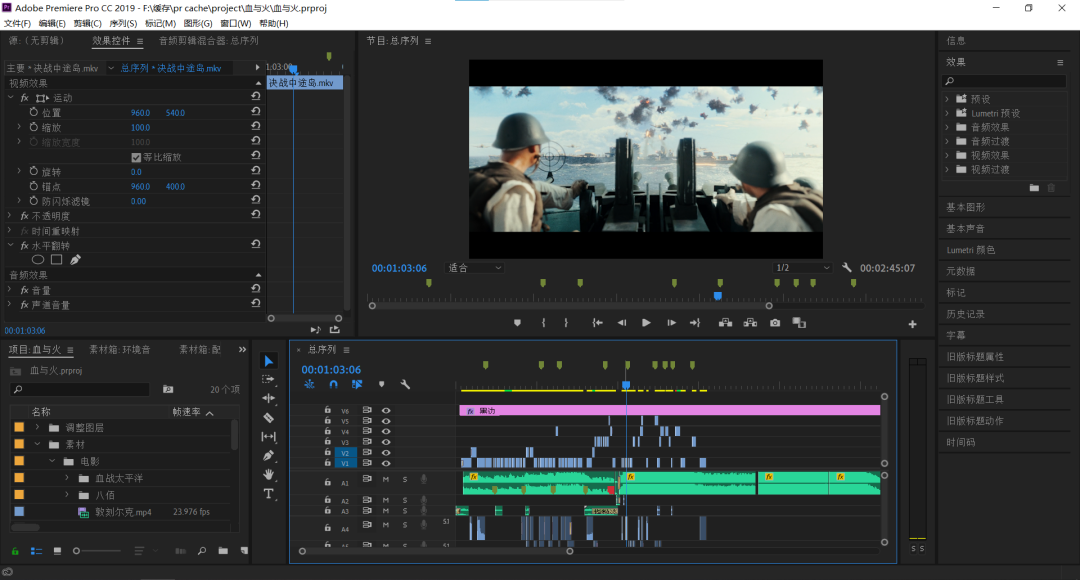Open the Lumetri 颜色 panel
The width and height of the screenshot is (1080, 580).
[x=970, y=250]
